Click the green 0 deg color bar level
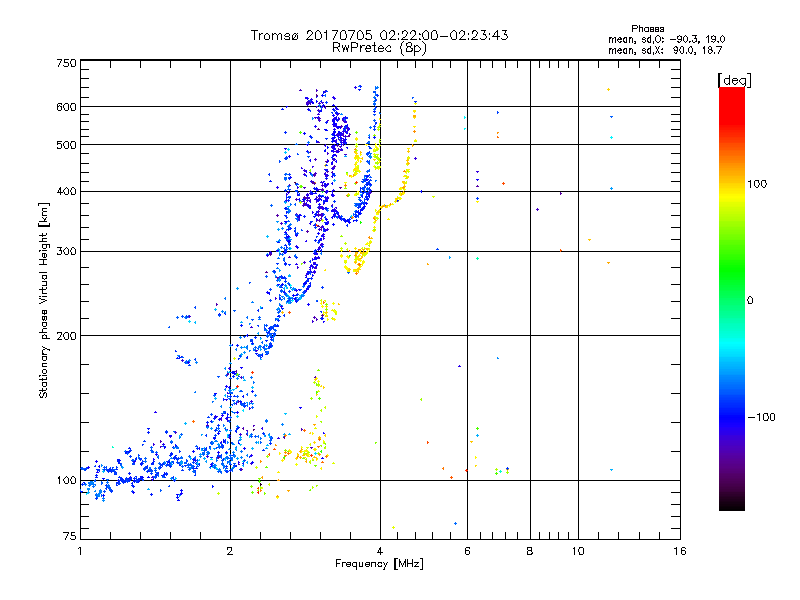Viewport: 800px width, 600px height. click(732, 300)
